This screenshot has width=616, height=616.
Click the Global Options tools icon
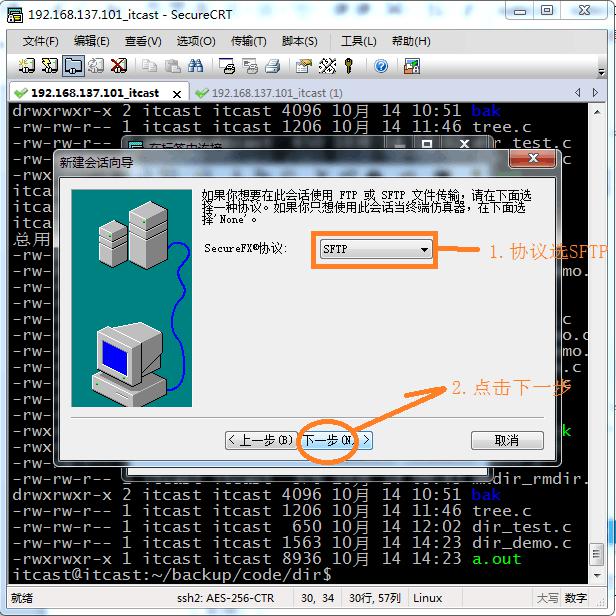tap(327, 66)
